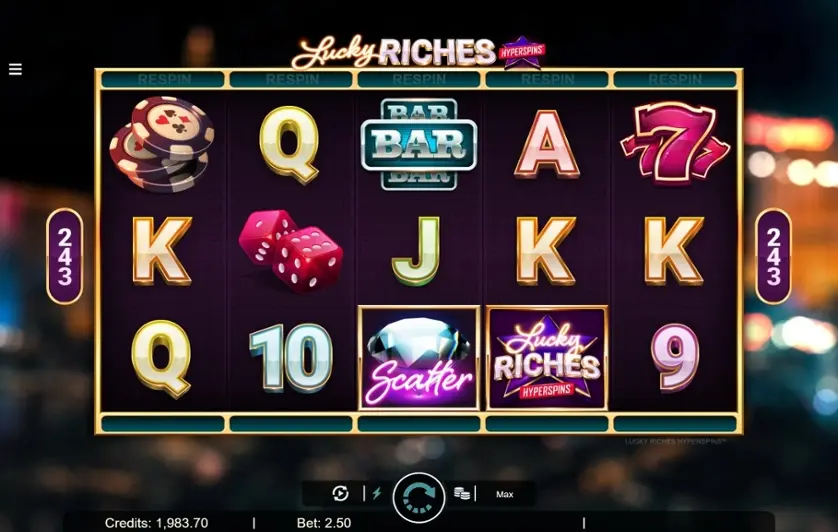Select the Max bet button
Screen dimensions: 838x532
click(505, 494)
